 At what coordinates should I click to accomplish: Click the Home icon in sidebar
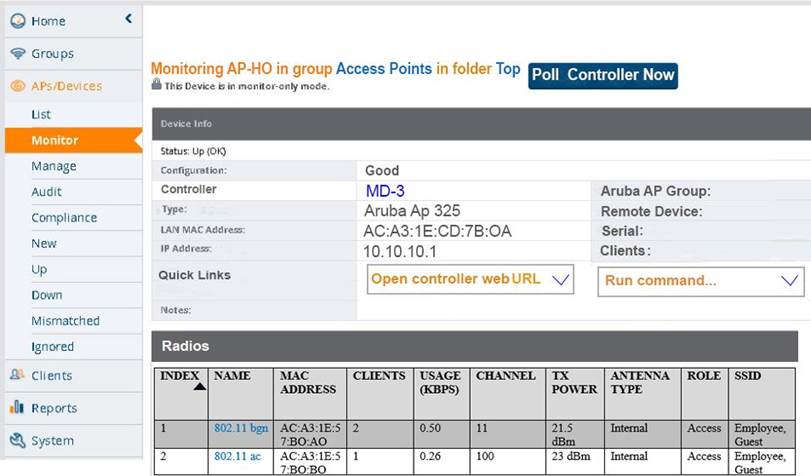pos(17,21)
